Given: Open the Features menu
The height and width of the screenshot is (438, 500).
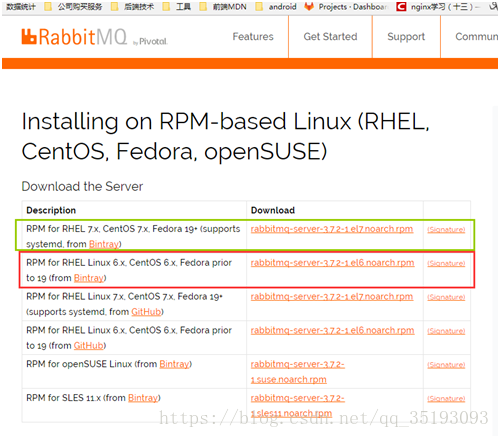Looking at the screenshot, I should (x=253, y=36).
